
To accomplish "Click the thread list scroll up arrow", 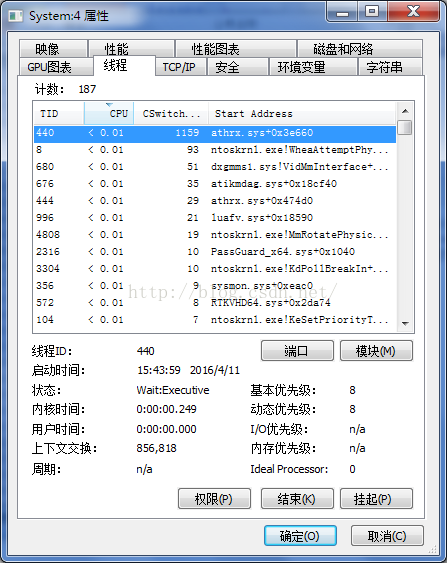I will [405, 111].
